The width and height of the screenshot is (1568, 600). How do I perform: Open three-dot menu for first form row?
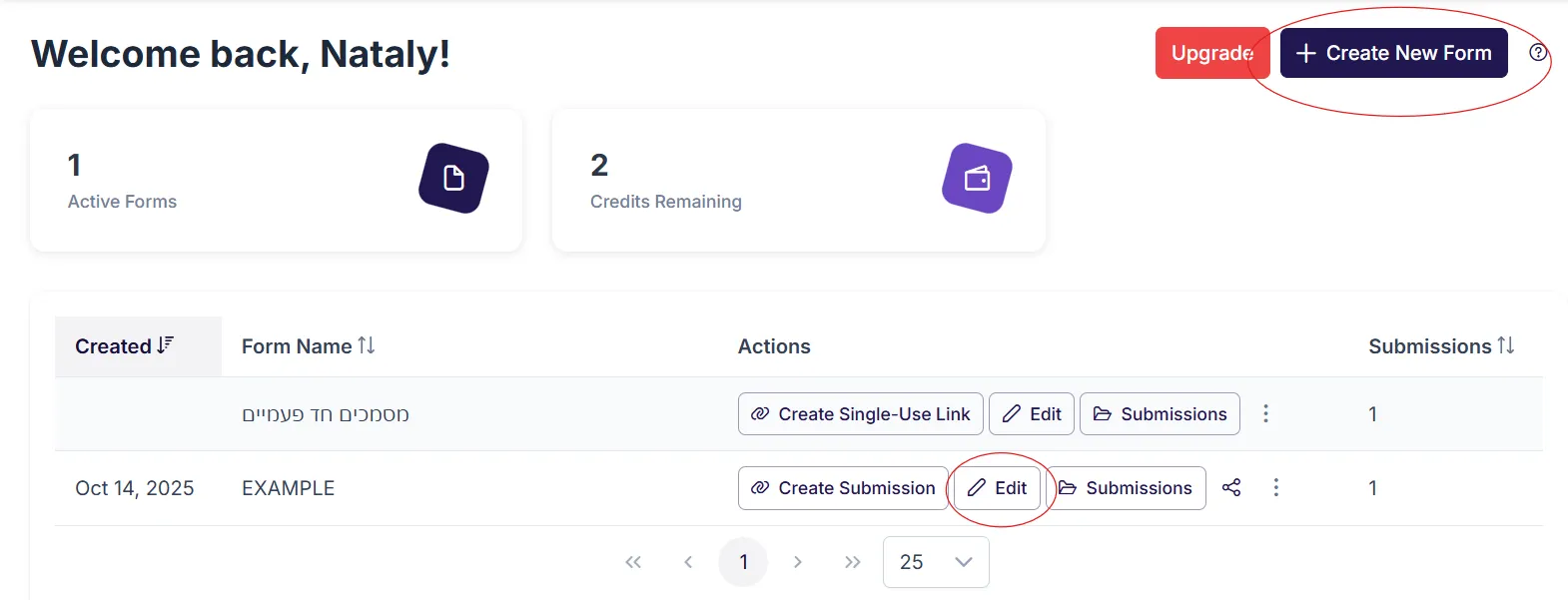click(x=1265, y=413)
